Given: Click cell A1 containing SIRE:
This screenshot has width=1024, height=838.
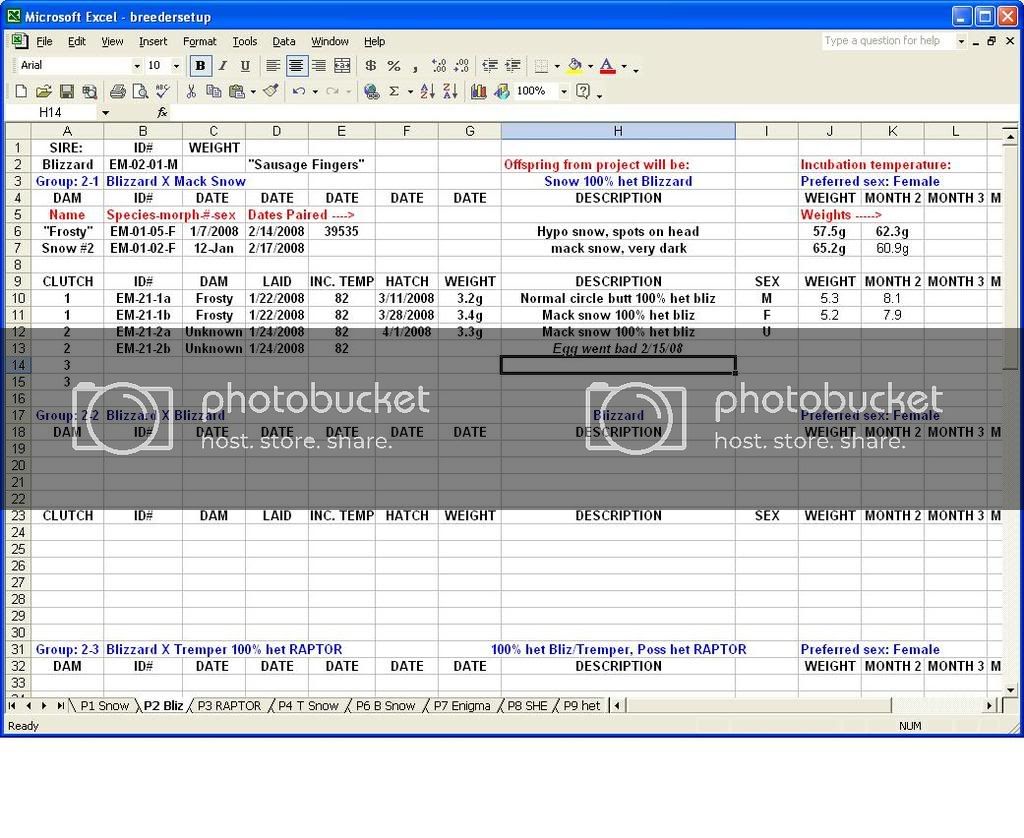Looking at the screenshot, I should 66,147.
